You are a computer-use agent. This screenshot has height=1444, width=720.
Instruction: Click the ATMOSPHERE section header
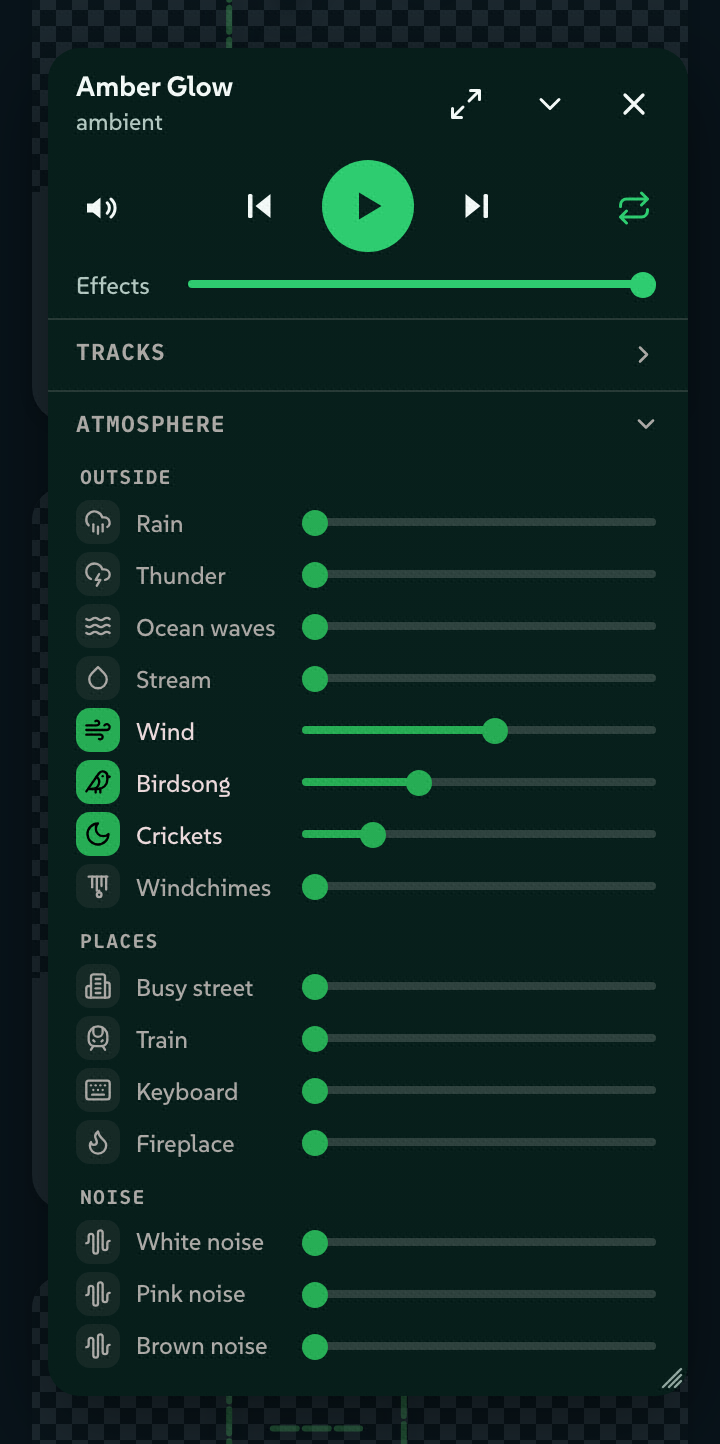pyautogui.click(x=368, y=424)
